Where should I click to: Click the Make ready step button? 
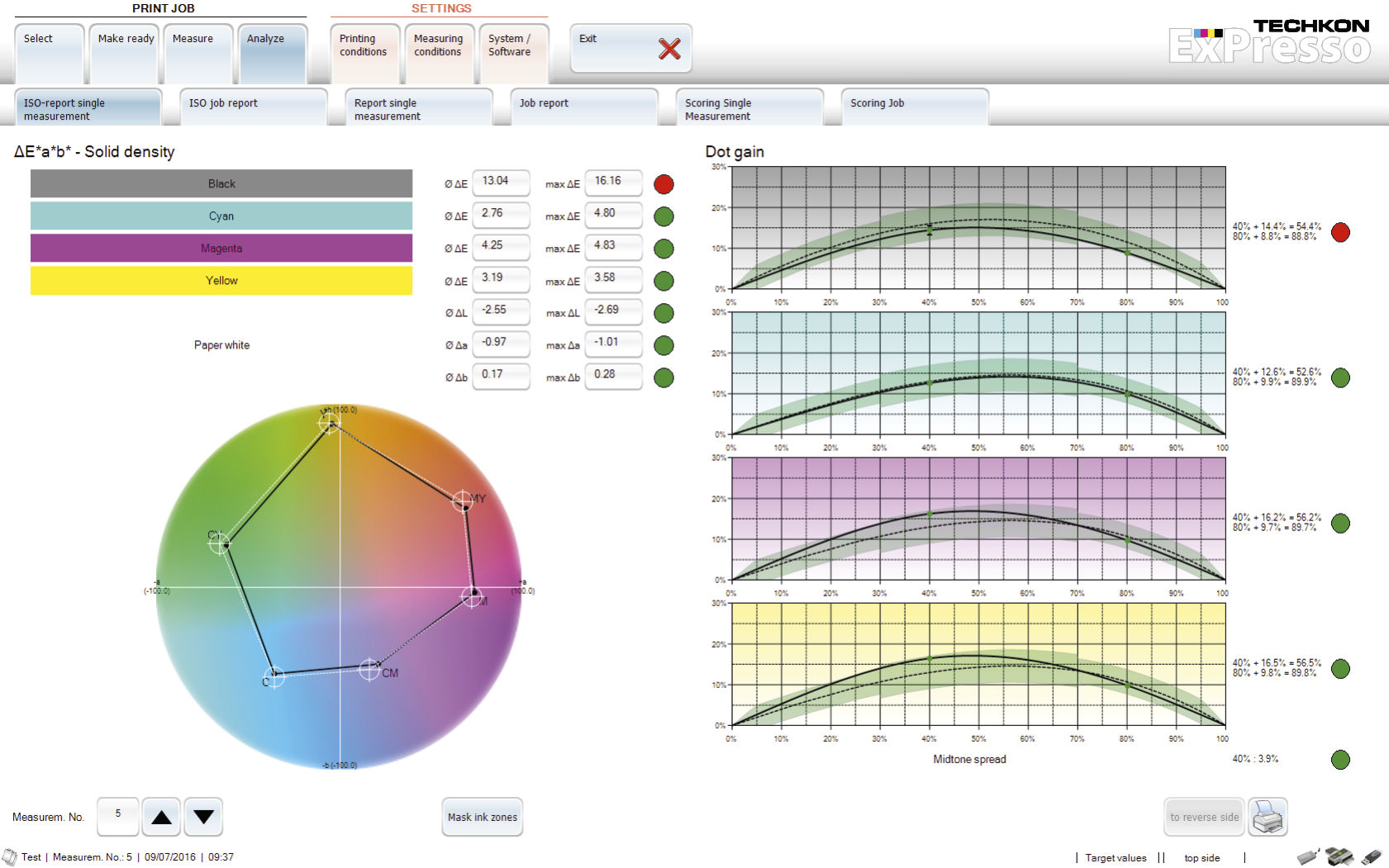(x=124, y=53)
